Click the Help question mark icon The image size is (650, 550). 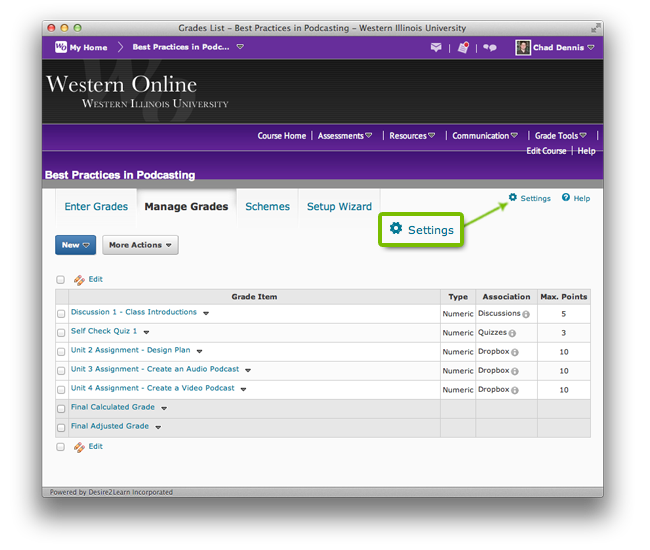[566, 198]
